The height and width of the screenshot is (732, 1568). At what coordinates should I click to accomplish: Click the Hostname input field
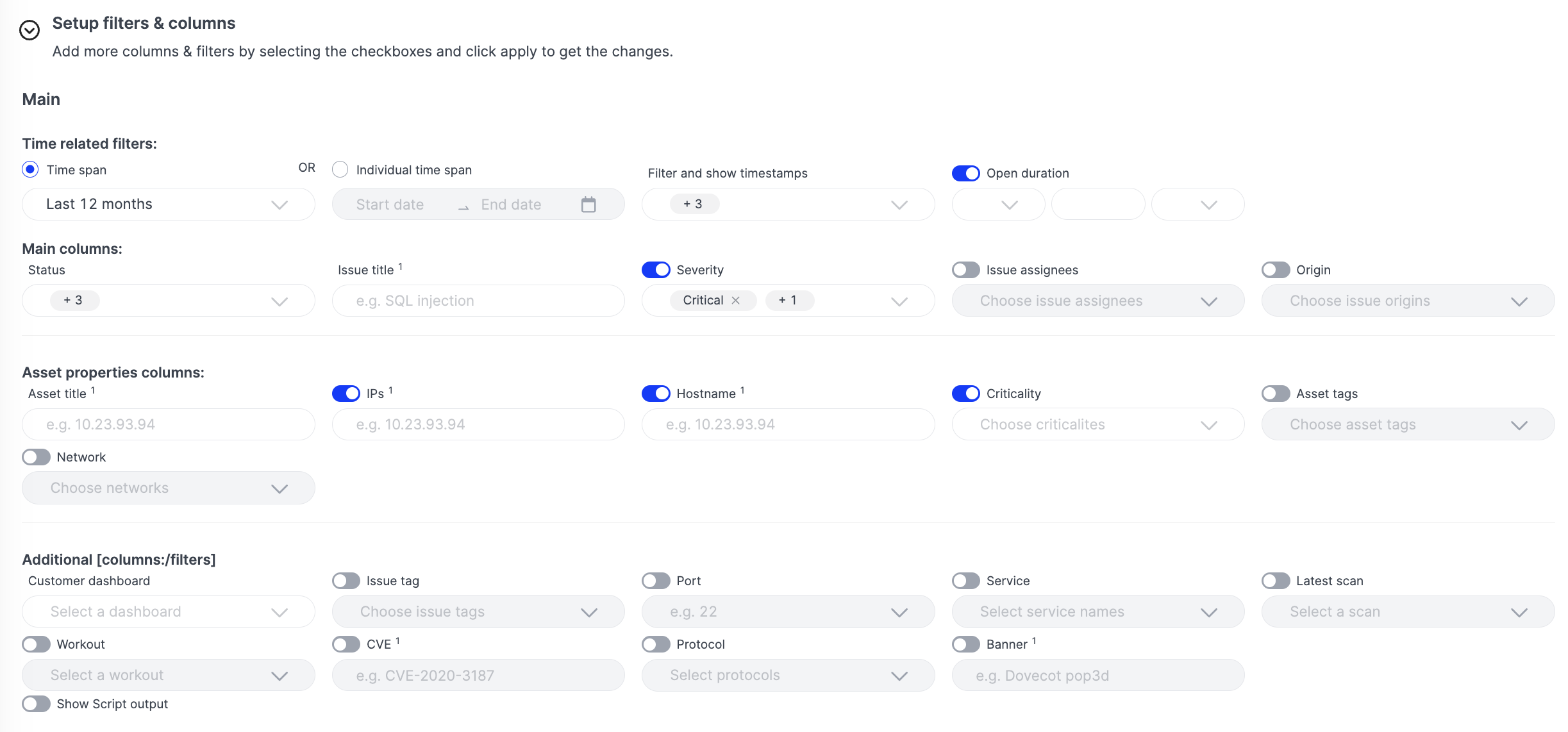click(x=788, y=424)
